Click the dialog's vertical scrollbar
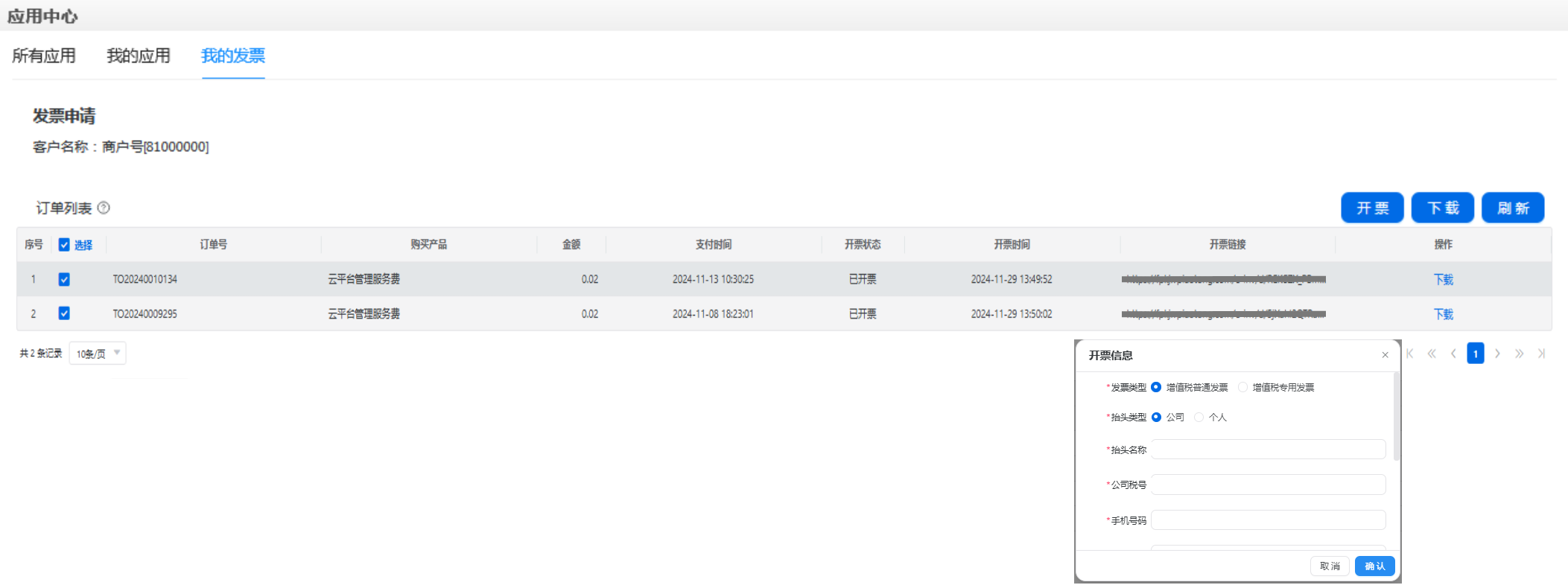Screen dimensions: 1568x585 [x=1396, y=417]
